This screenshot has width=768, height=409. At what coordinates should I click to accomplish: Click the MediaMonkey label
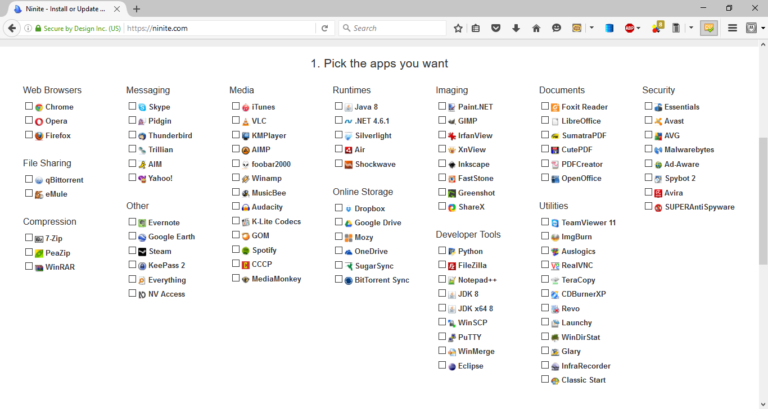point(276,279)
